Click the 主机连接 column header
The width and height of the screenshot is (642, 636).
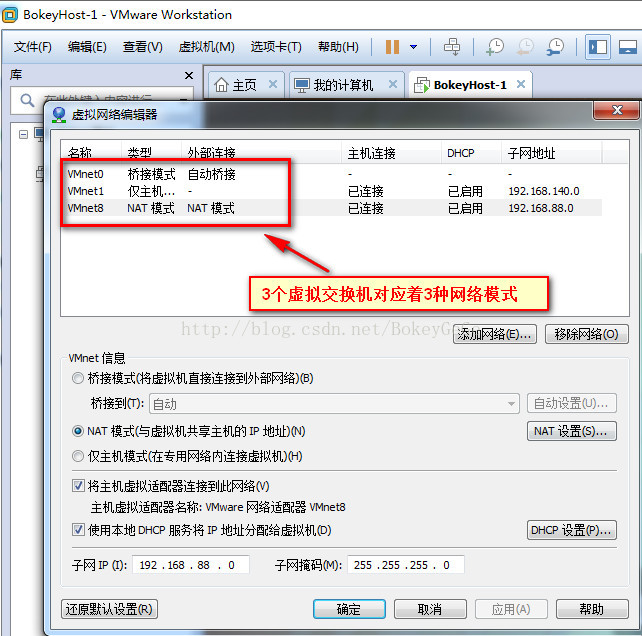tap(391, 153)
